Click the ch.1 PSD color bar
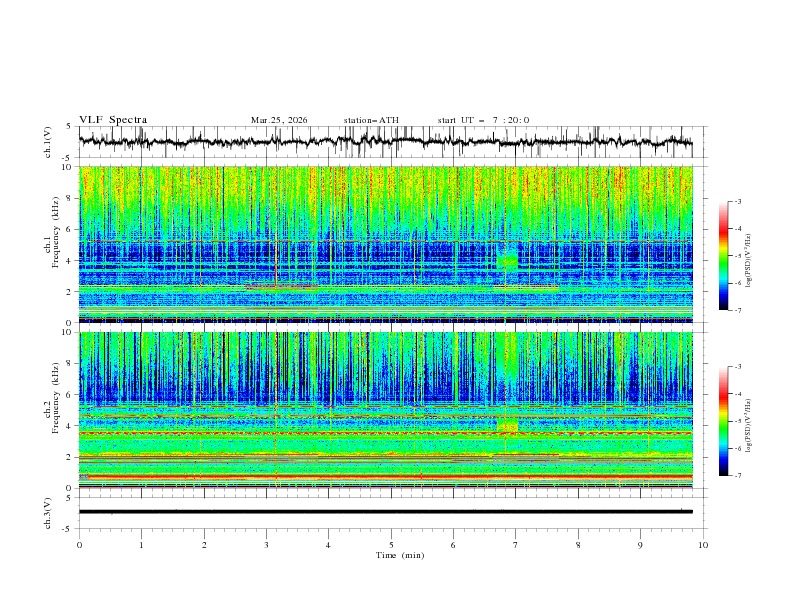 724,256
